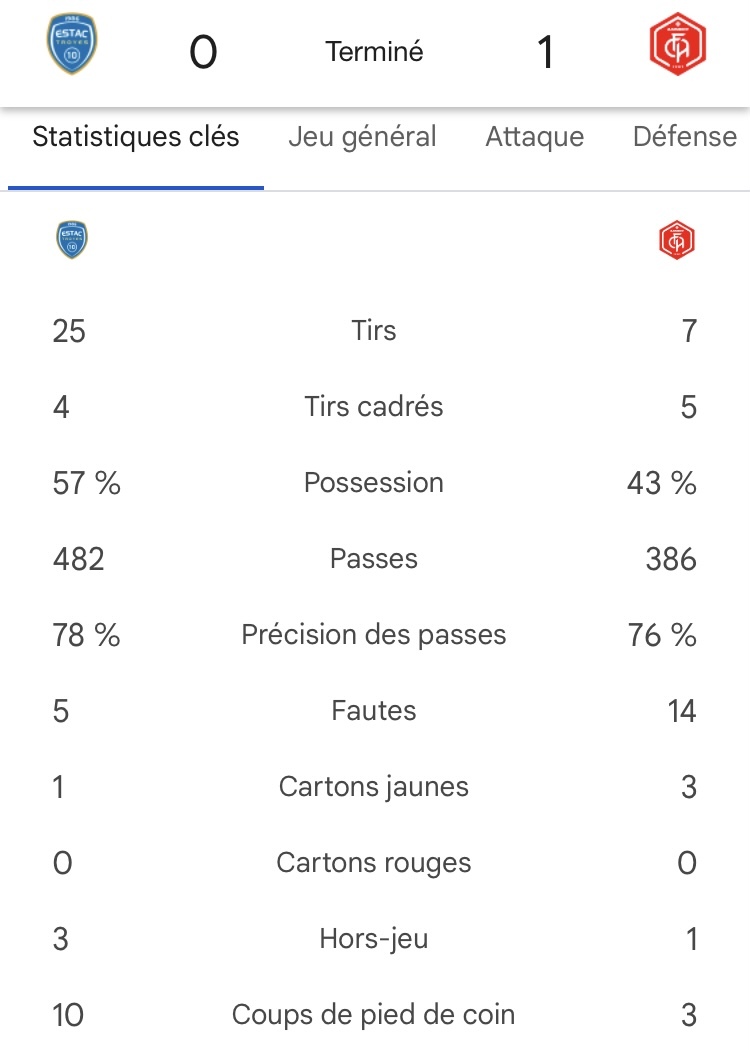This screenshot has width=750, height=1050.
Task: Switch to the Défense tab
Action: click(x=685, y=137)
